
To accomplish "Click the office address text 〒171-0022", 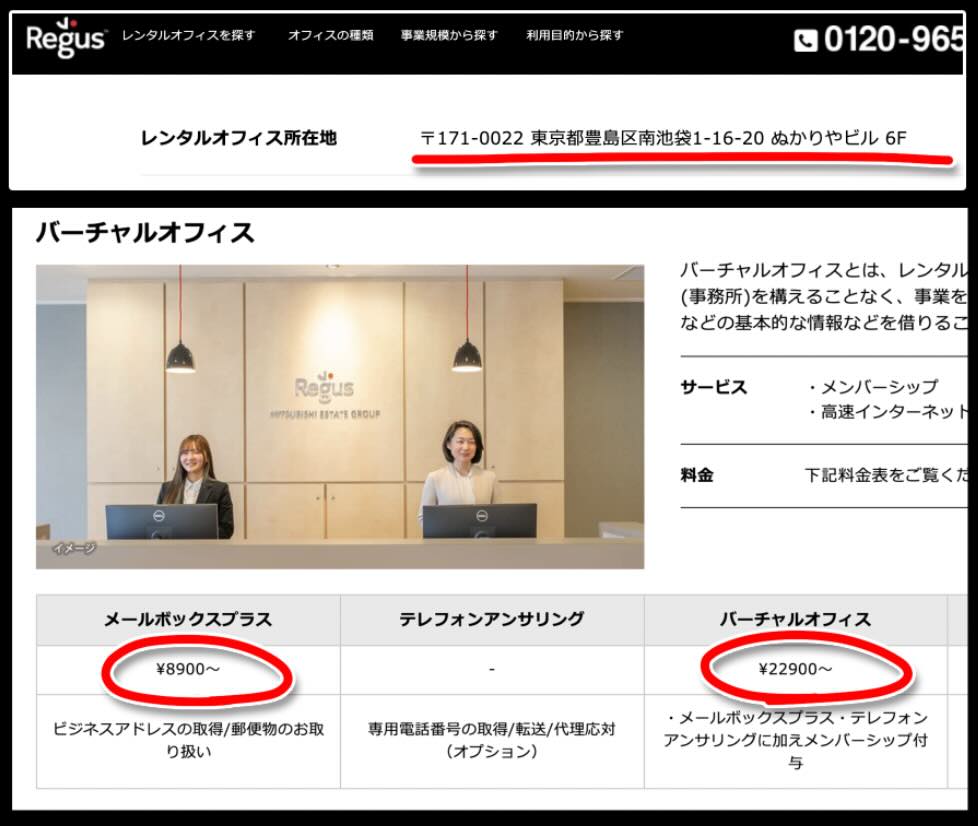I will (x=662, y=138).
